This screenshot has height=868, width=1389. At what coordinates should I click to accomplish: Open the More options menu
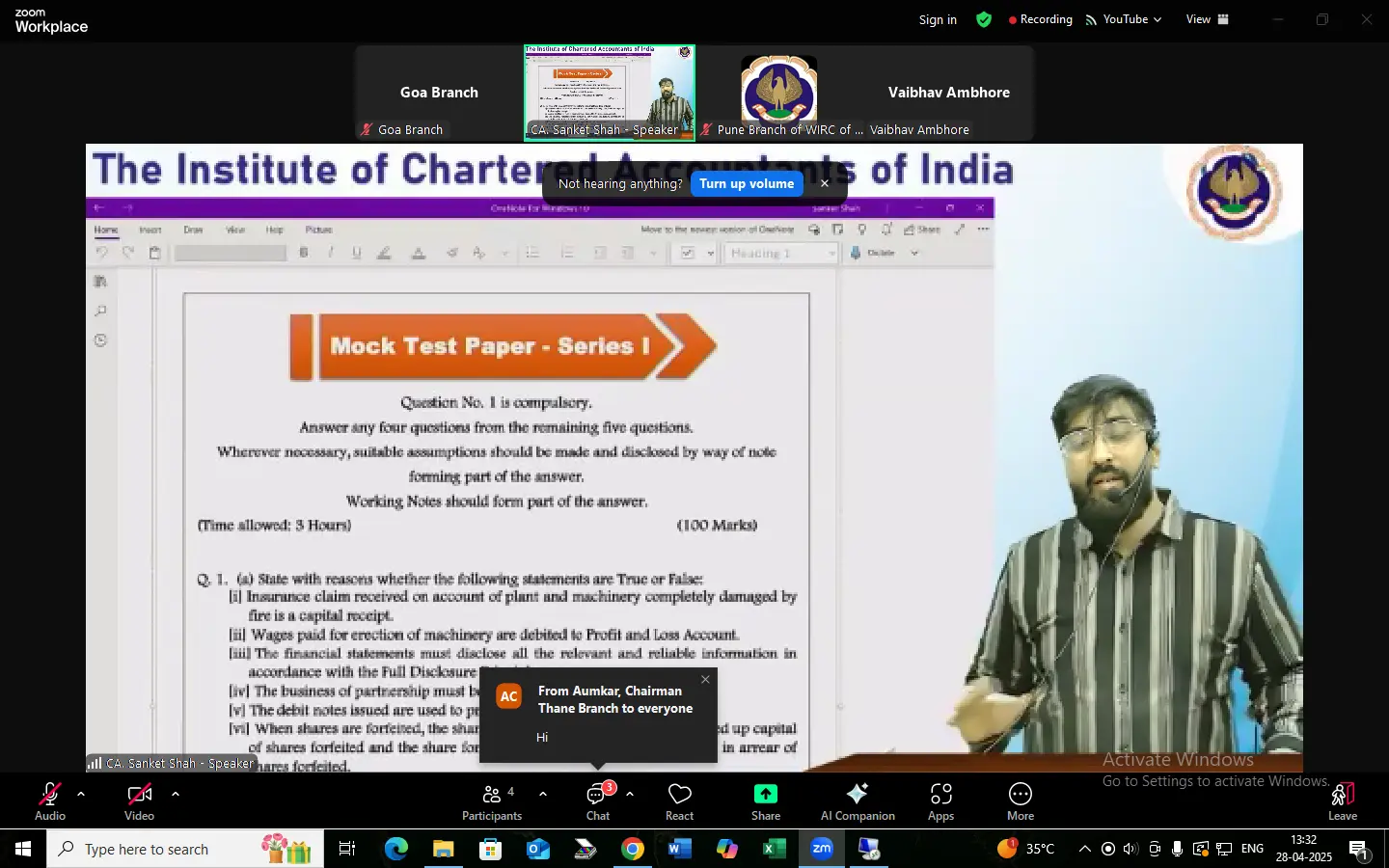(1020, 801)
